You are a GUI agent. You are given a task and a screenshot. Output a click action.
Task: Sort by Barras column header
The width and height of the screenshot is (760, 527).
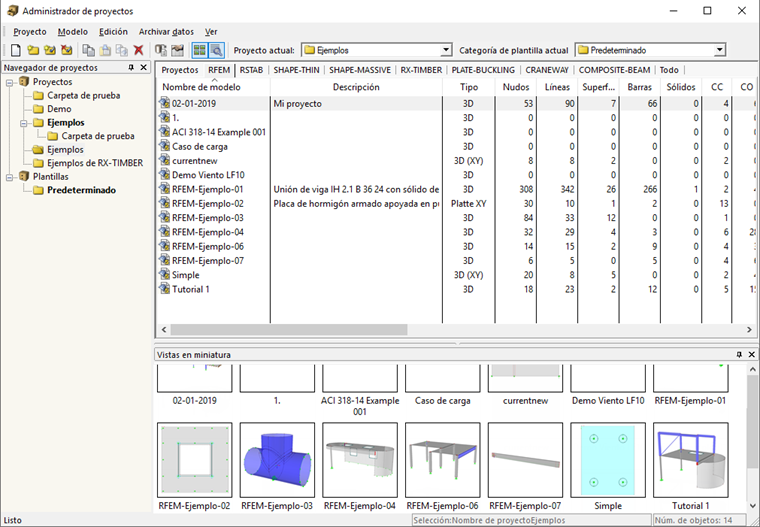coord(639,87)
